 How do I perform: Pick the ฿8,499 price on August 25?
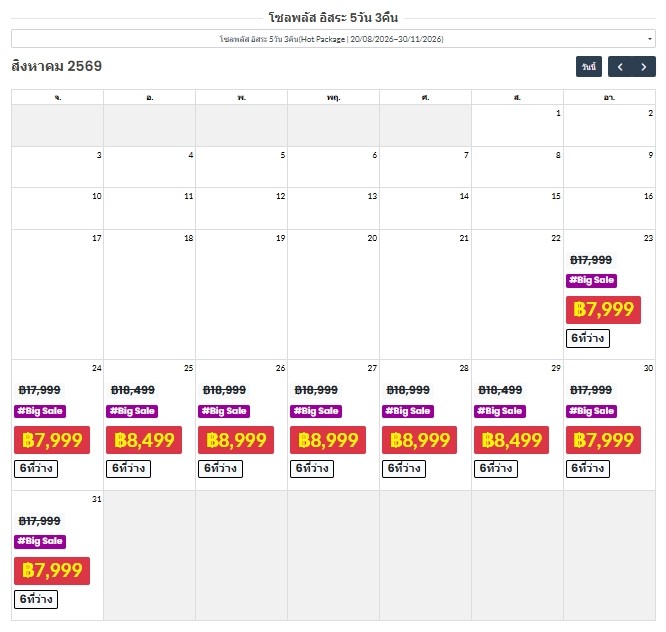[x=144, y=440]
